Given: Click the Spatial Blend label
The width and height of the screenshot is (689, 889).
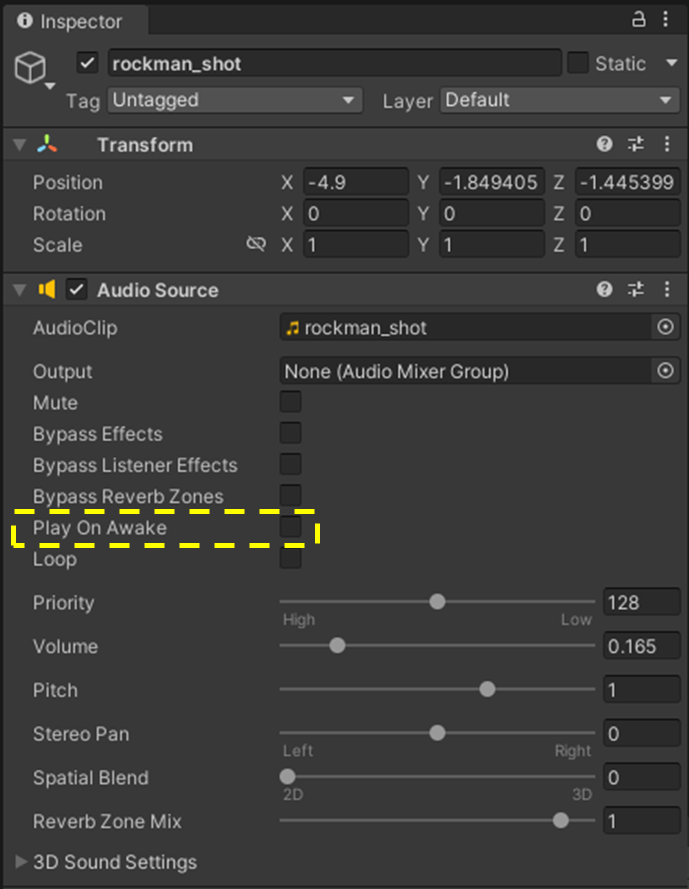Looking at the screenshot, I should 91,777.
